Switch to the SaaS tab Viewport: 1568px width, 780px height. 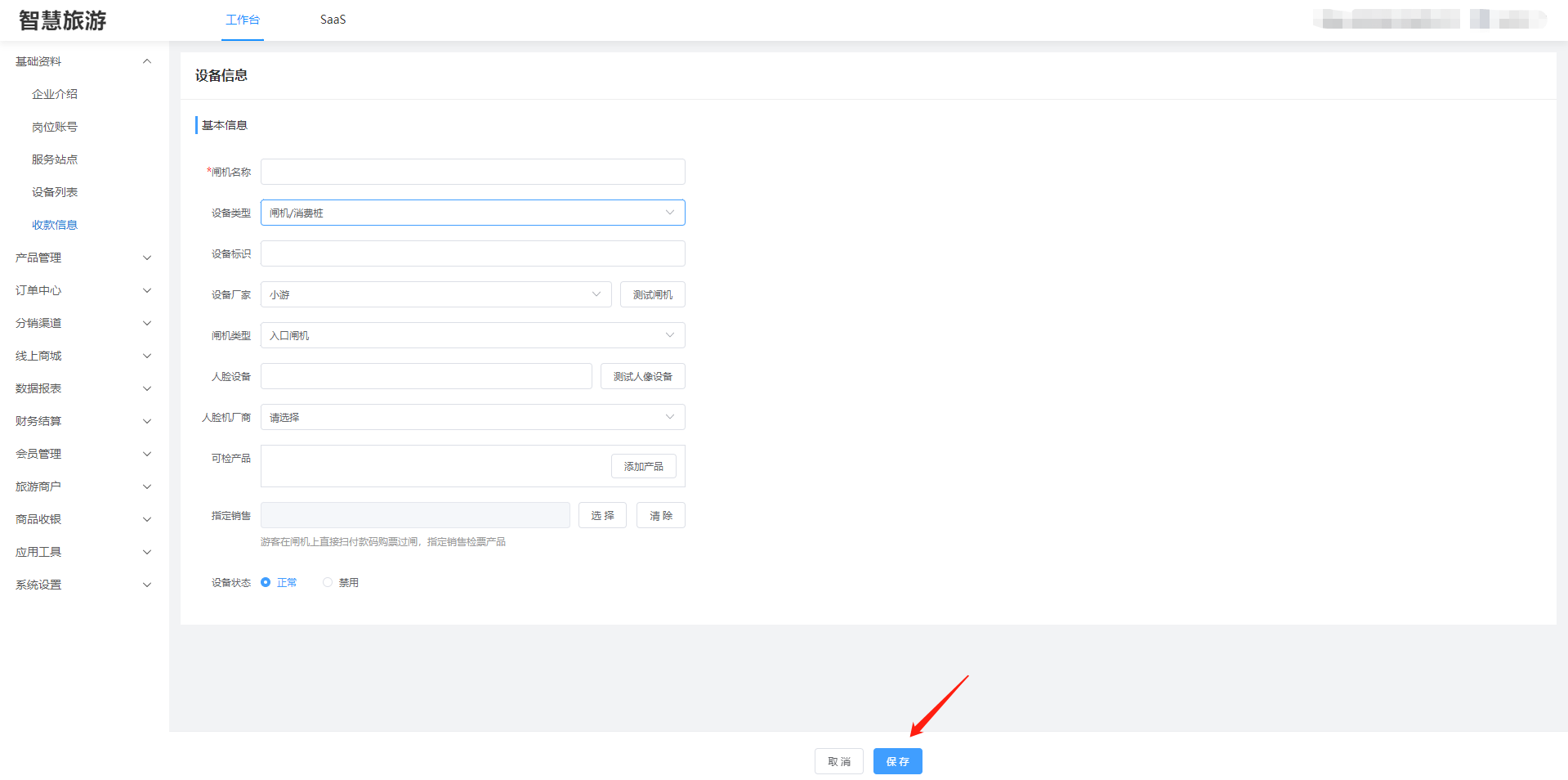333,20
